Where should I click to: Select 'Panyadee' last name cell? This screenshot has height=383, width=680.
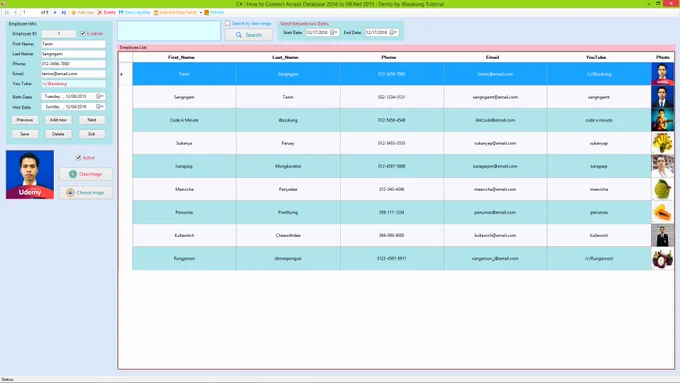tap(288, 189)
